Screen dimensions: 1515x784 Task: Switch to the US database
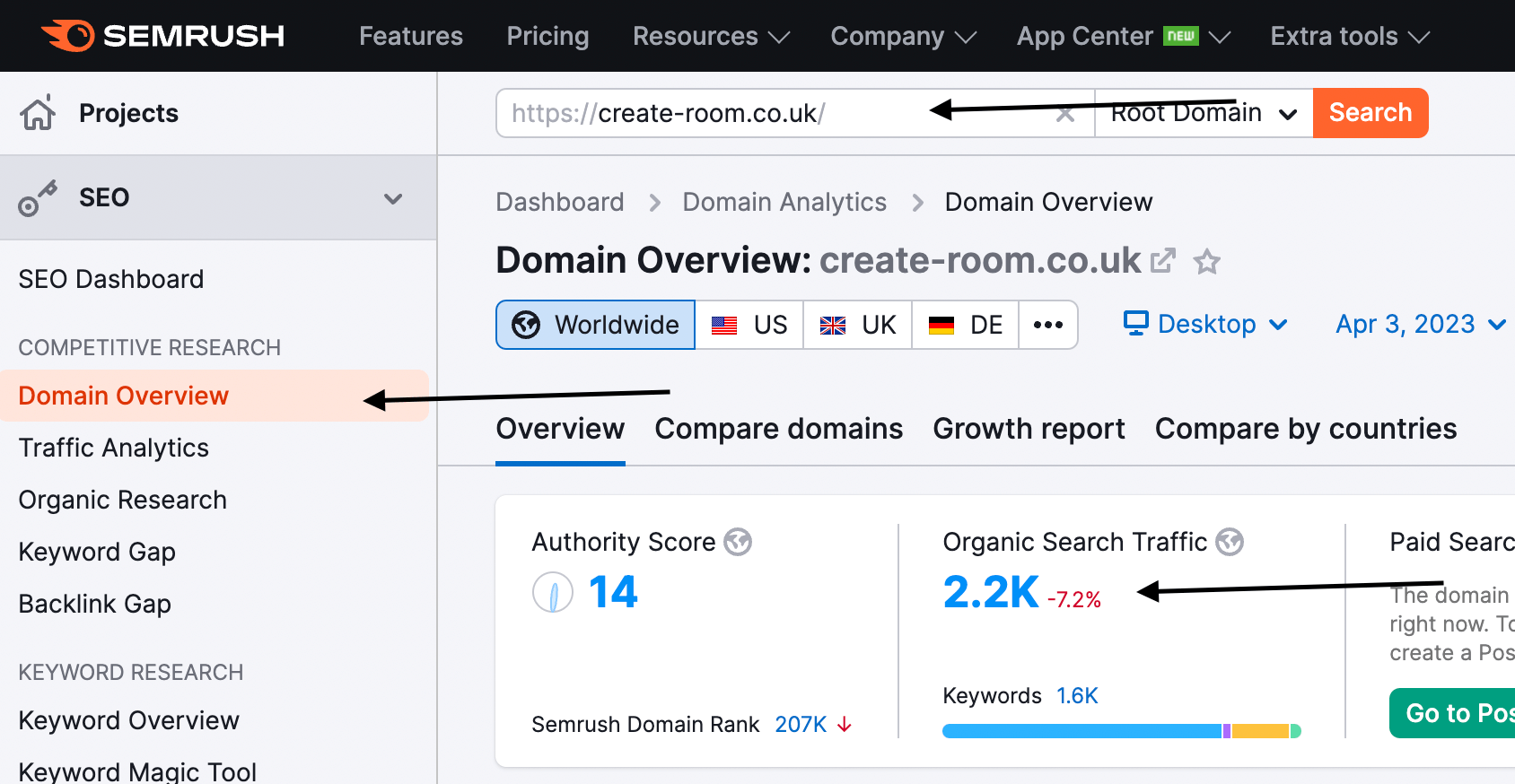[x=749, y=325]
